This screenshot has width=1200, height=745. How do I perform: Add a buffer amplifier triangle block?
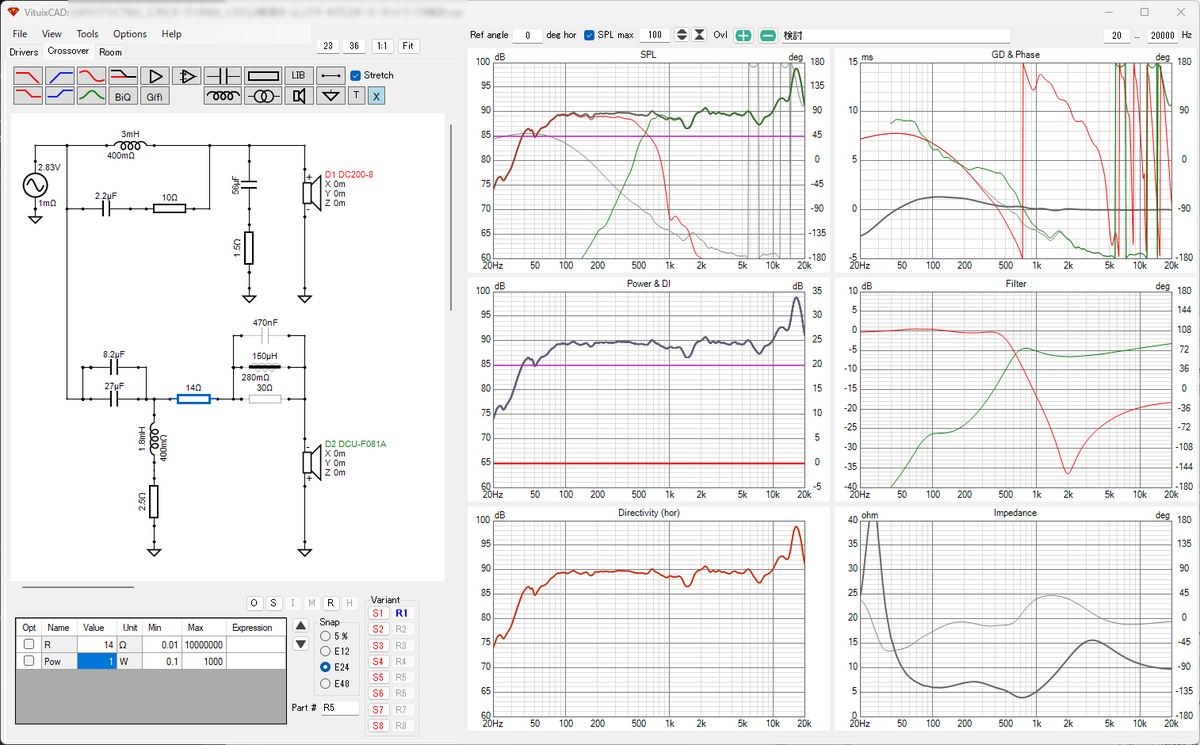[x=153, y=75]
